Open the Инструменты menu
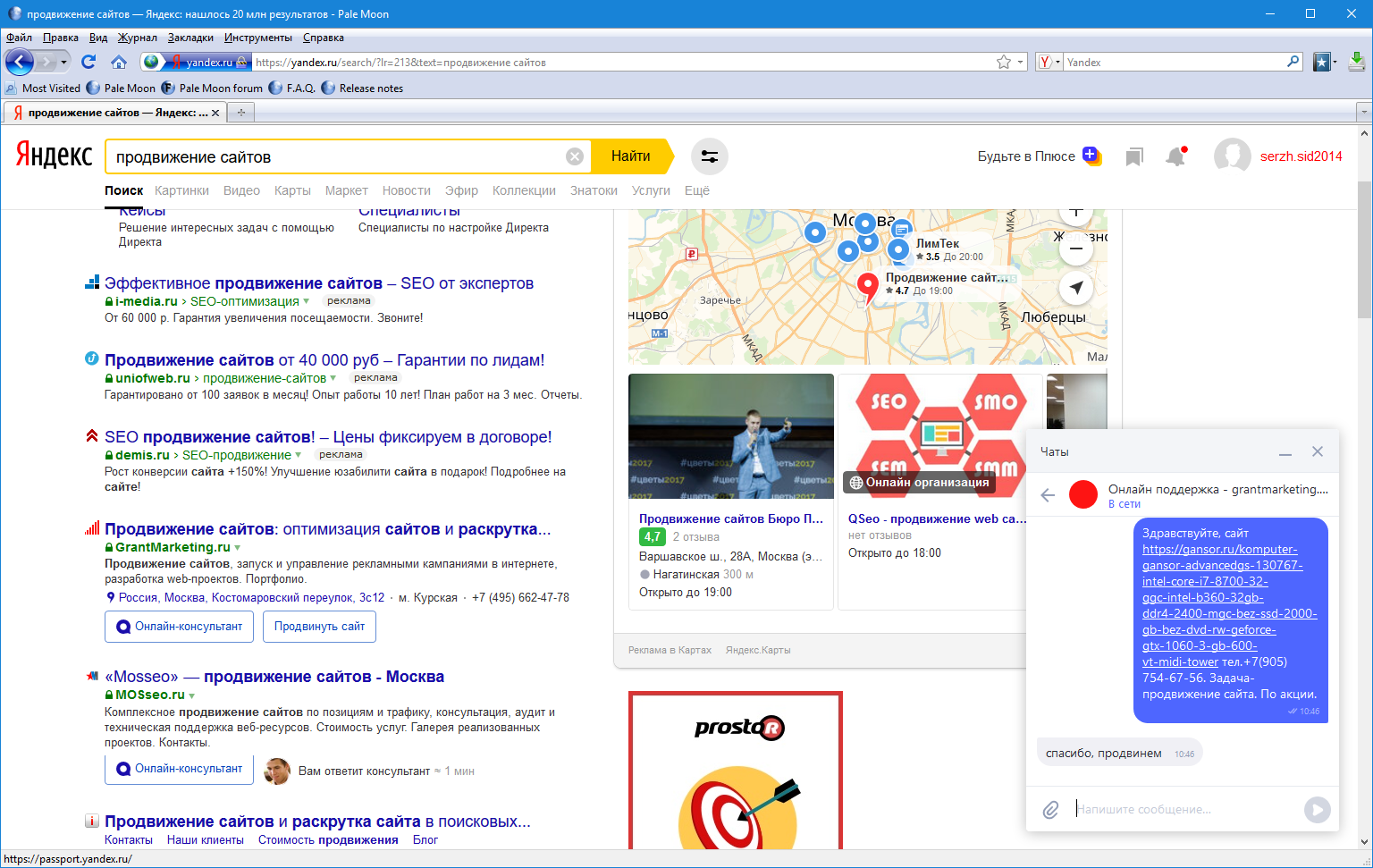1373x868 pixels. tap(257, 38)
